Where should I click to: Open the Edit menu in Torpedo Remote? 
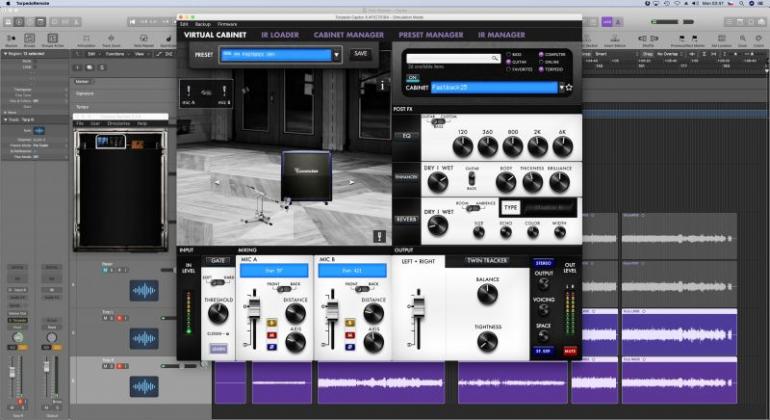[184, 24]
